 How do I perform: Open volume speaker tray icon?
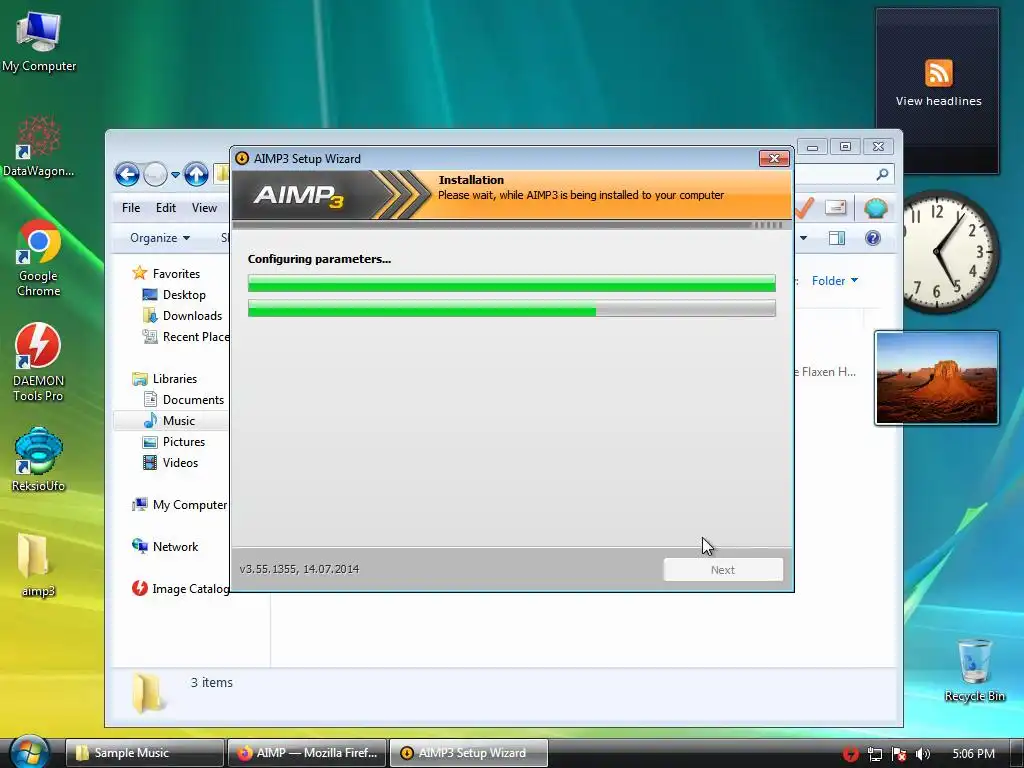(923, 754)
